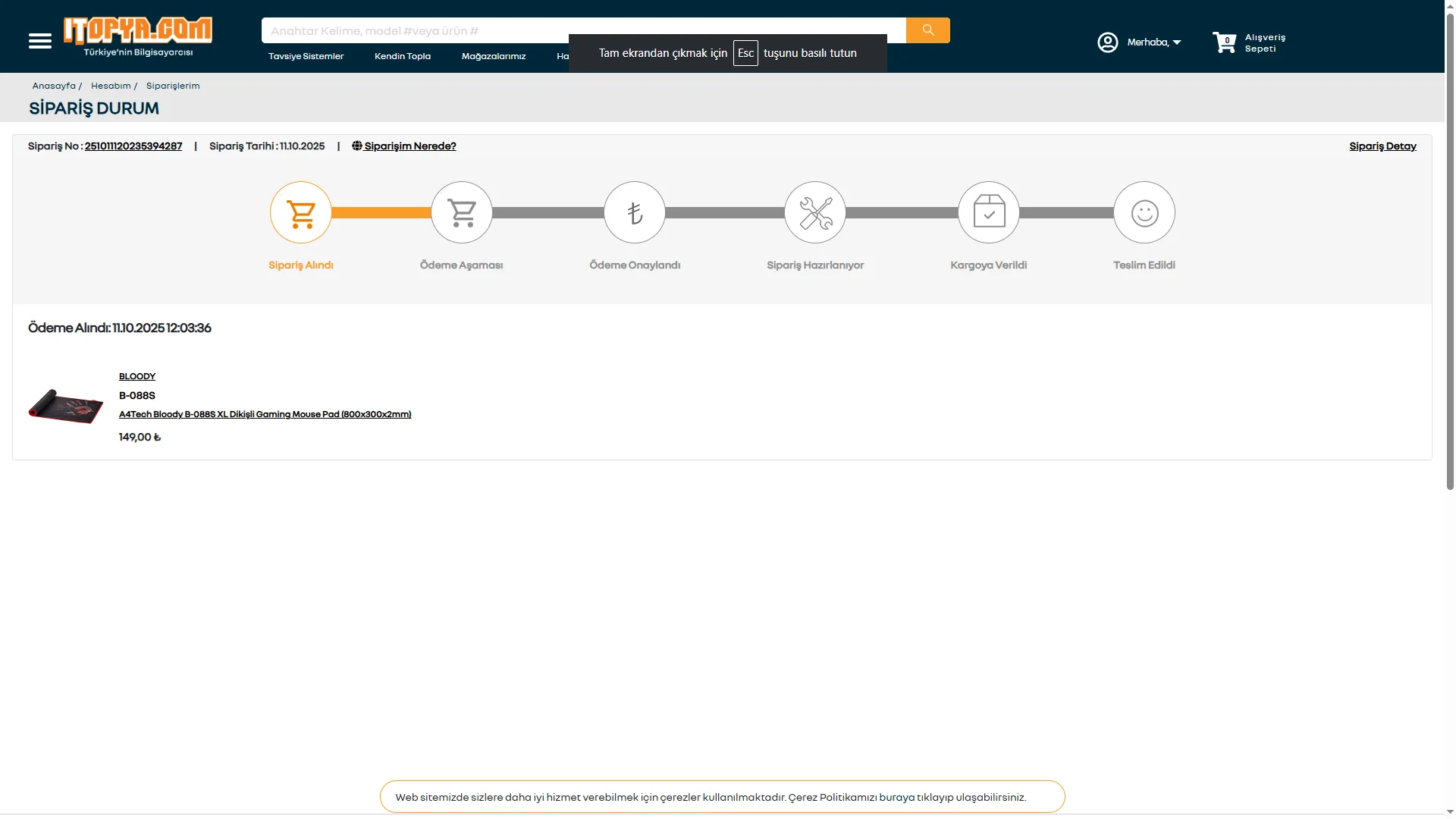Click the Bloody mouse pad thumbnail
Viewport: 1456px width, 819px height.
tap(66, 406)
